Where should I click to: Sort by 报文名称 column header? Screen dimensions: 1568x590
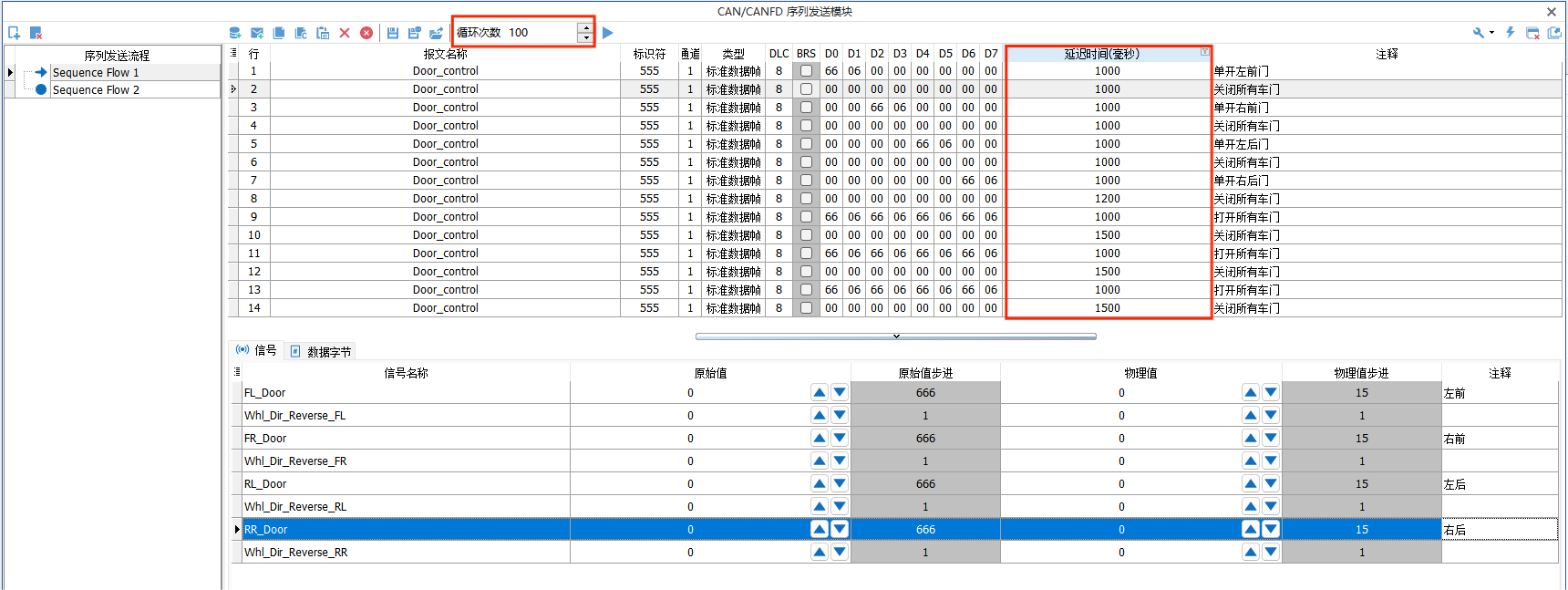click(x=445, y=54)
